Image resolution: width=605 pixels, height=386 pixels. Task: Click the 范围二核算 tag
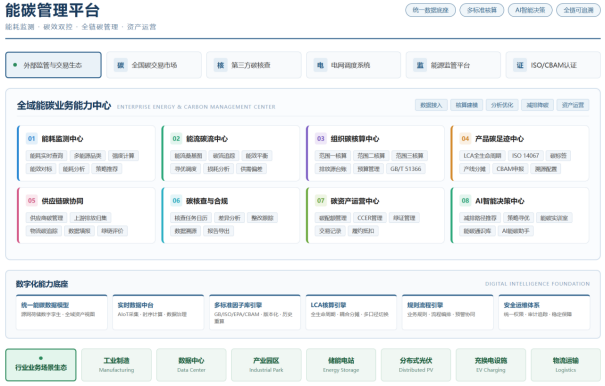371,156
